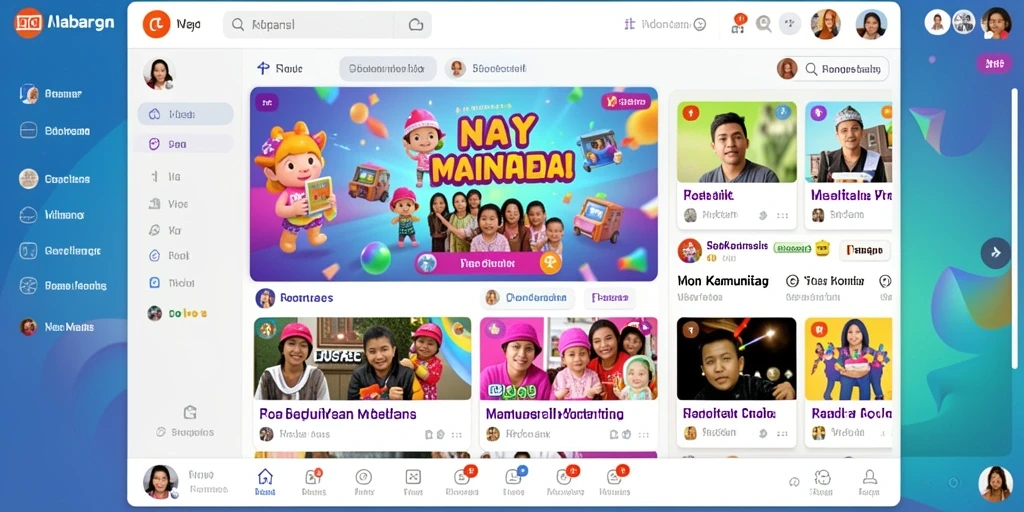Viewport: 1024px width, 512px height.
Task: Click the circle icon before 'Toas Komlar'
Action: point(792,281)
